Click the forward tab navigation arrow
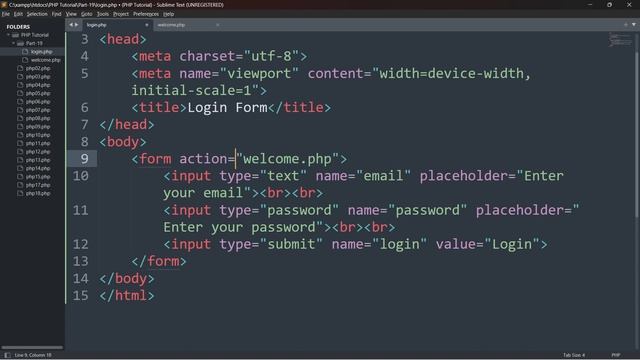Viewport: 640px width, 360px height. [x=76, y=25]
